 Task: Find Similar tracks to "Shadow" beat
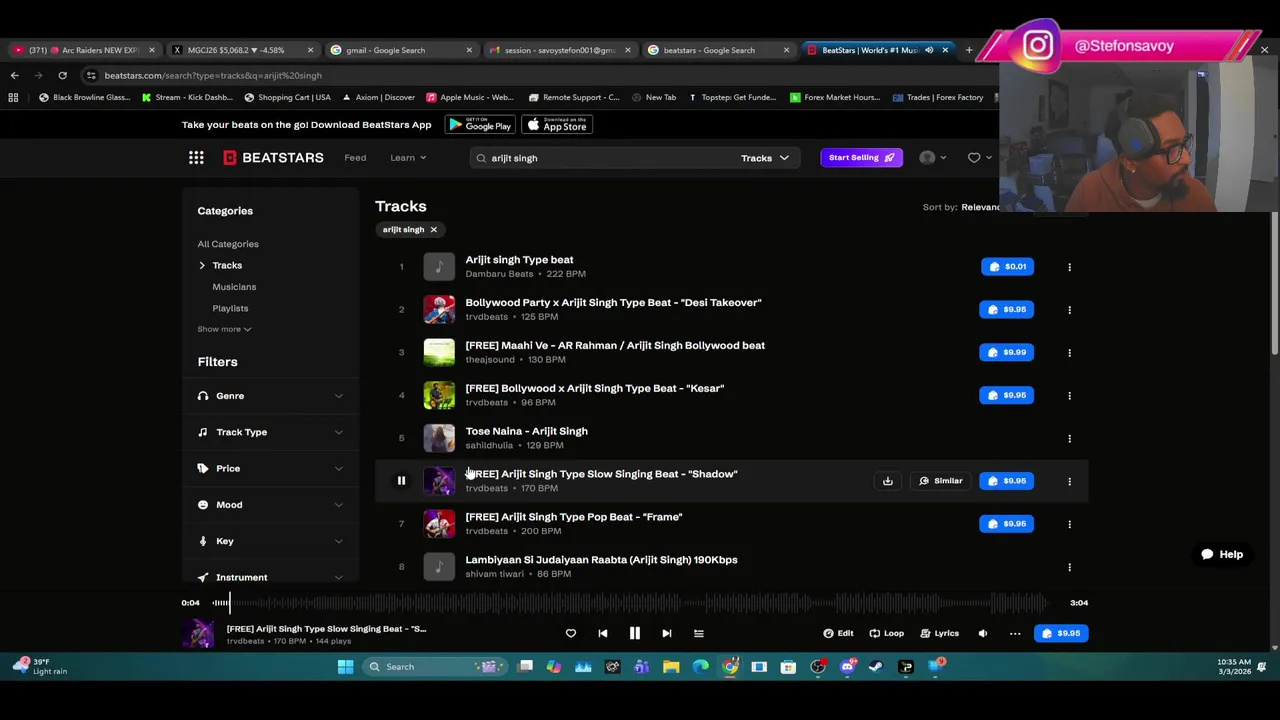click(940, 481)
